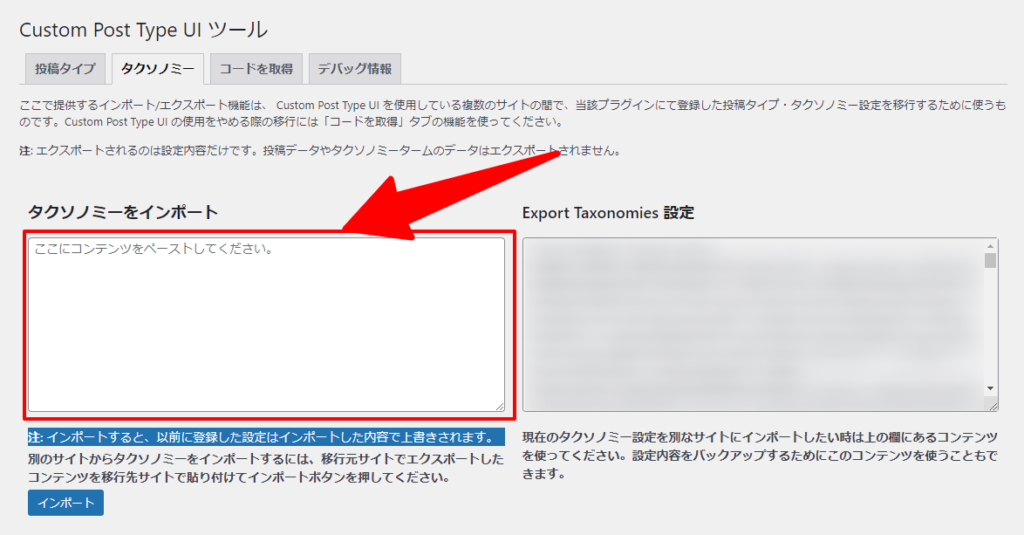Open the 投稿タイプ tab
This screenshot has height=535, width=1024.
64,69
